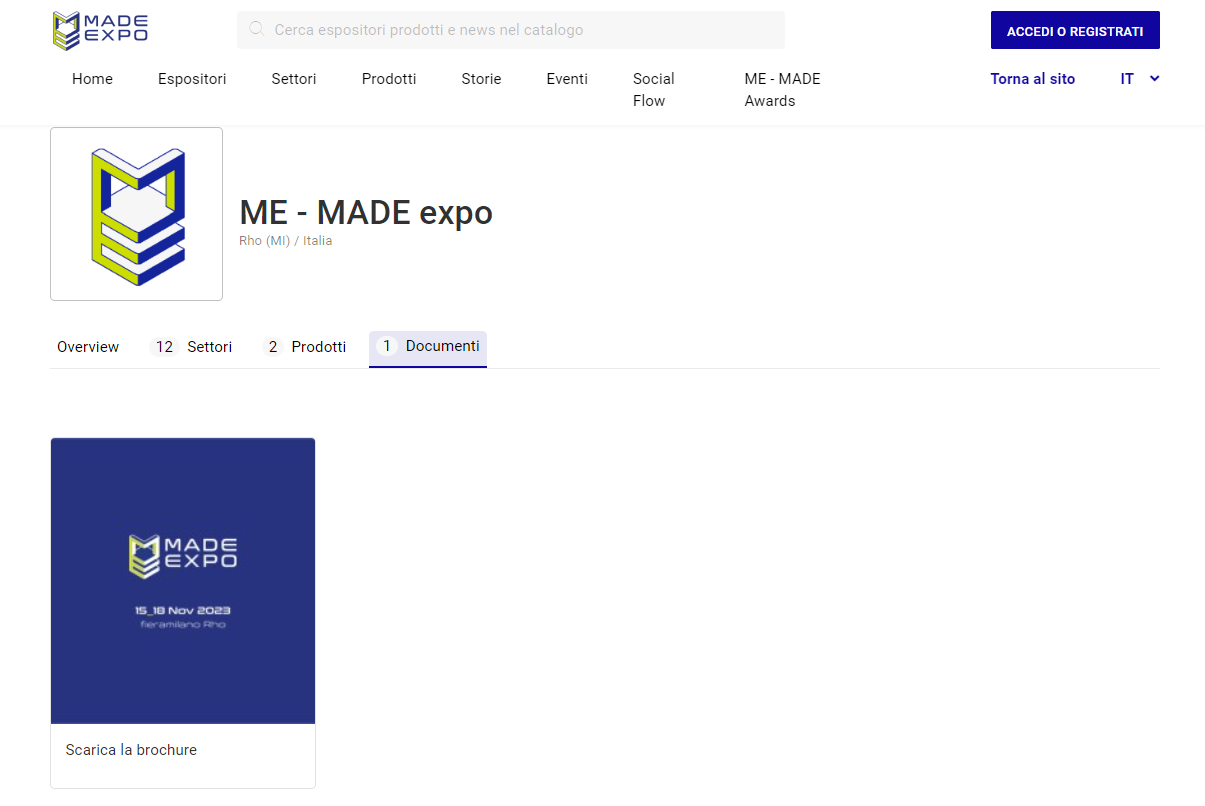Go to Espositori in the navigation
This screenshot has width=1205, height=806.
coord(192,79)
